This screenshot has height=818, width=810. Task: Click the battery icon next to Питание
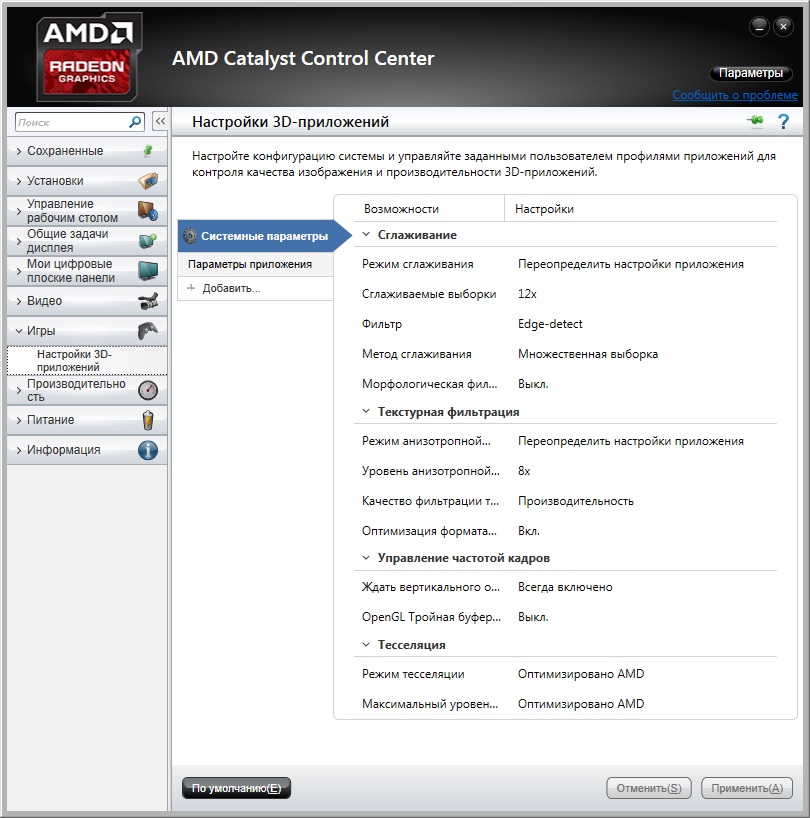coord(147,420)
